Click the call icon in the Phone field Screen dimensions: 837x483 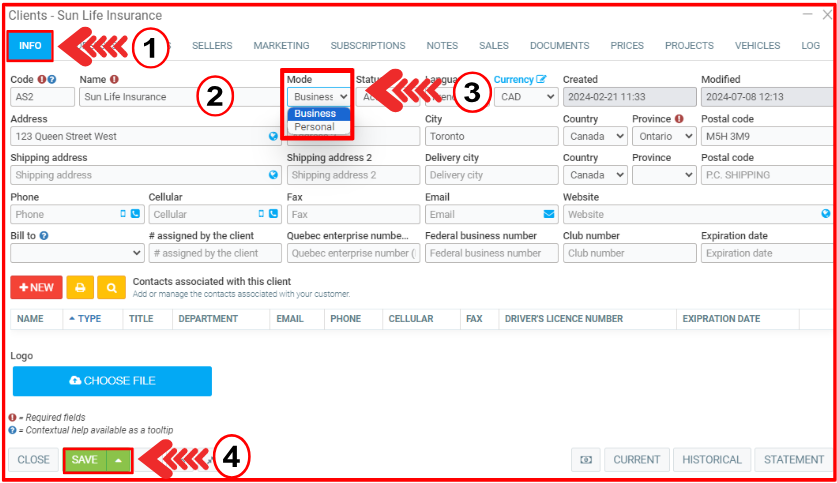click(135, 214)
